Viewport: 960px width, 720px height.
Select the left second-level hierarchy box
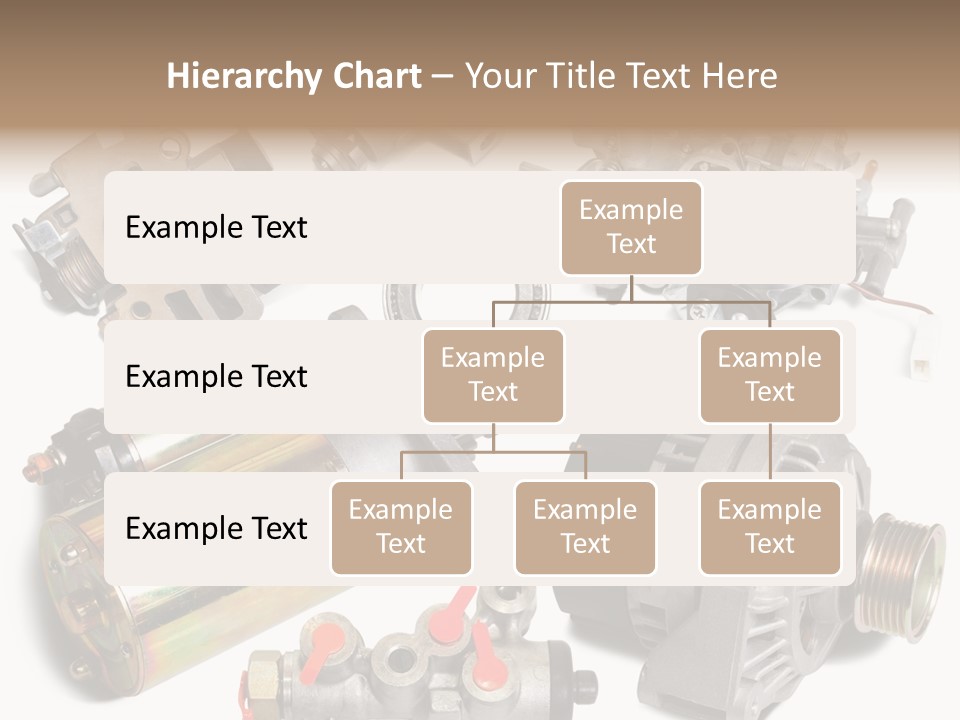click(493, 375)
